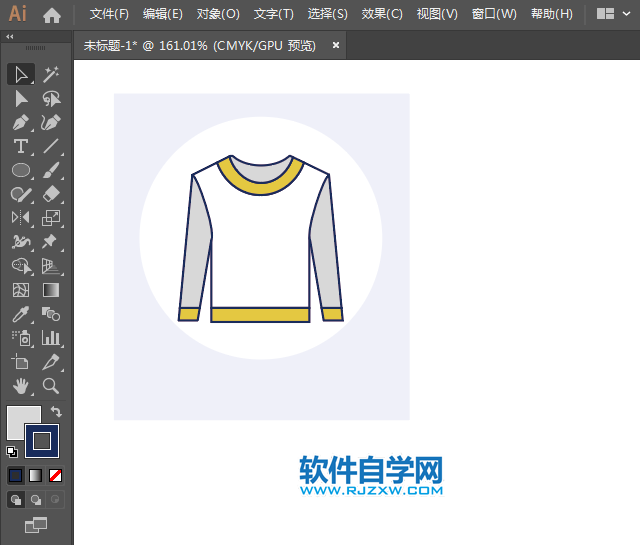Reset default fill and stroke
This screenshot has height=545, width=640.
(x=12, y=452)
